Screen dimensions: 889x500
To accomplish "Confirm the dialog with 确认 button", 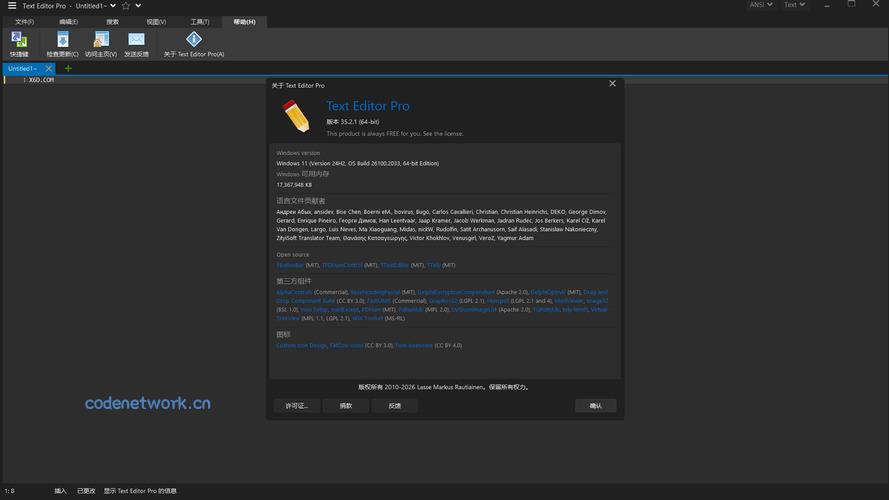I will pos(595,406).
